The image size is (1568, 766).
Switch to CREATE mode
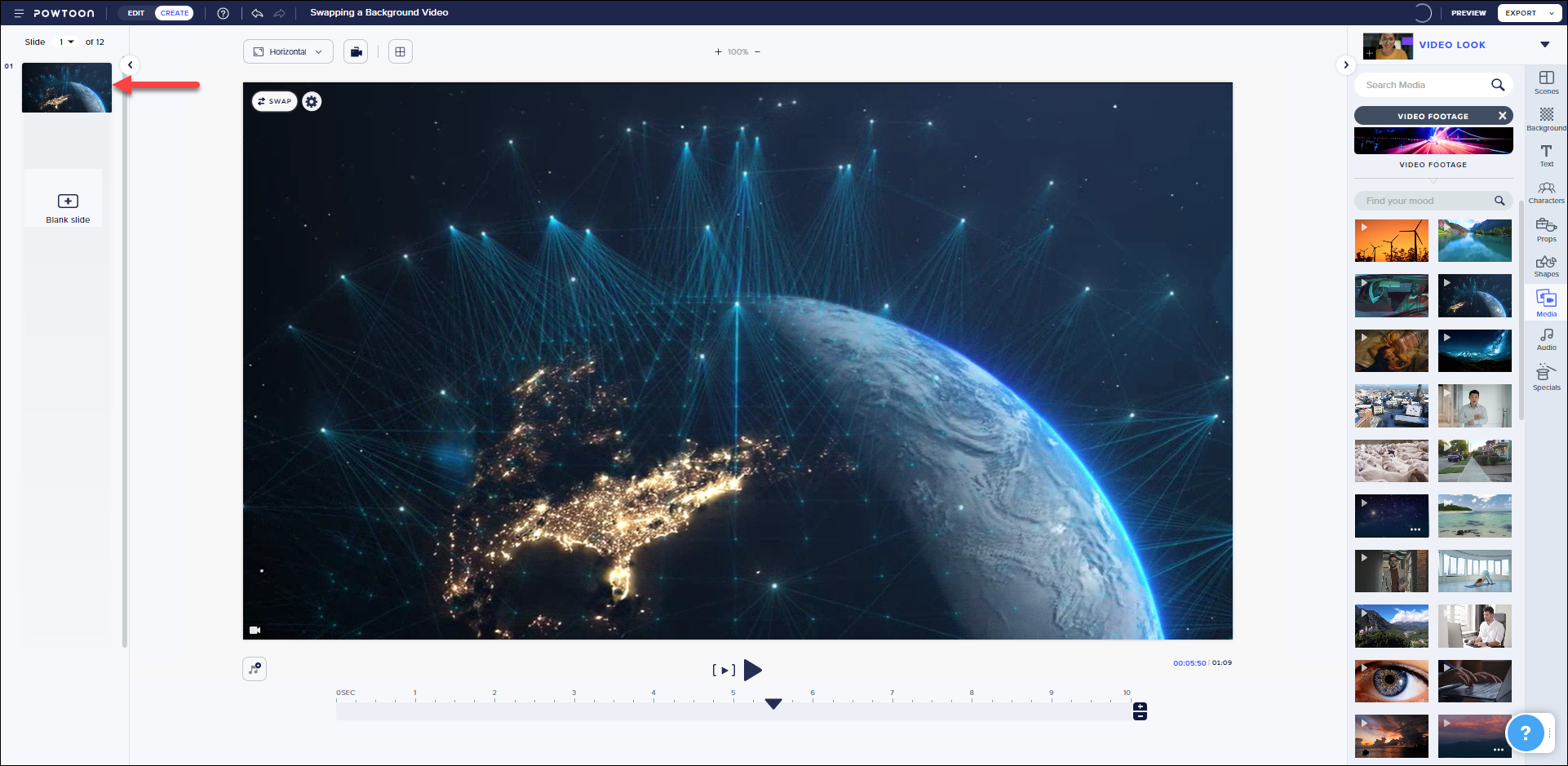tap(175, 13)
